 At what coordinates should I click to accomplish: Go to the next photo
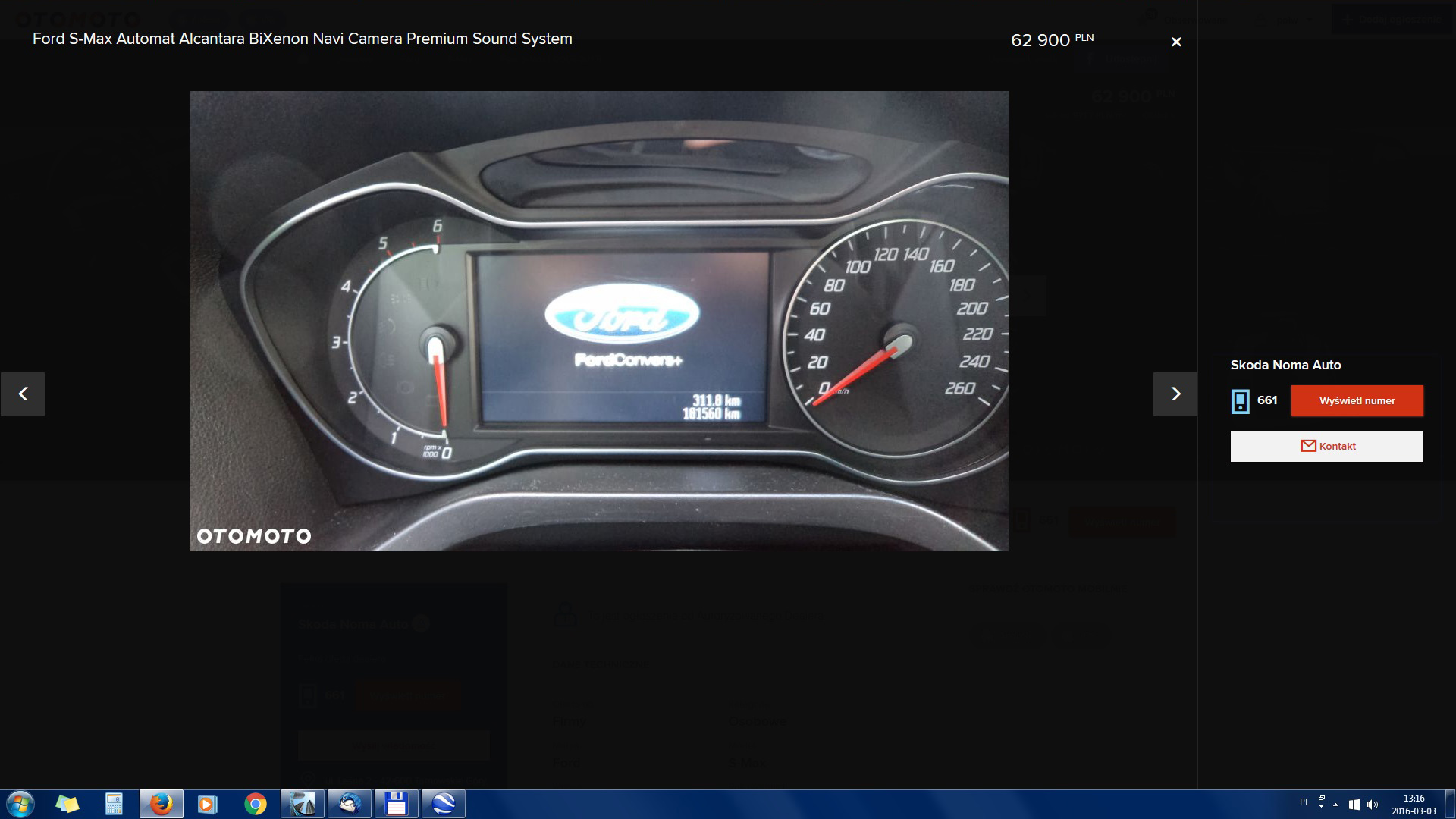click(1175, 394)
